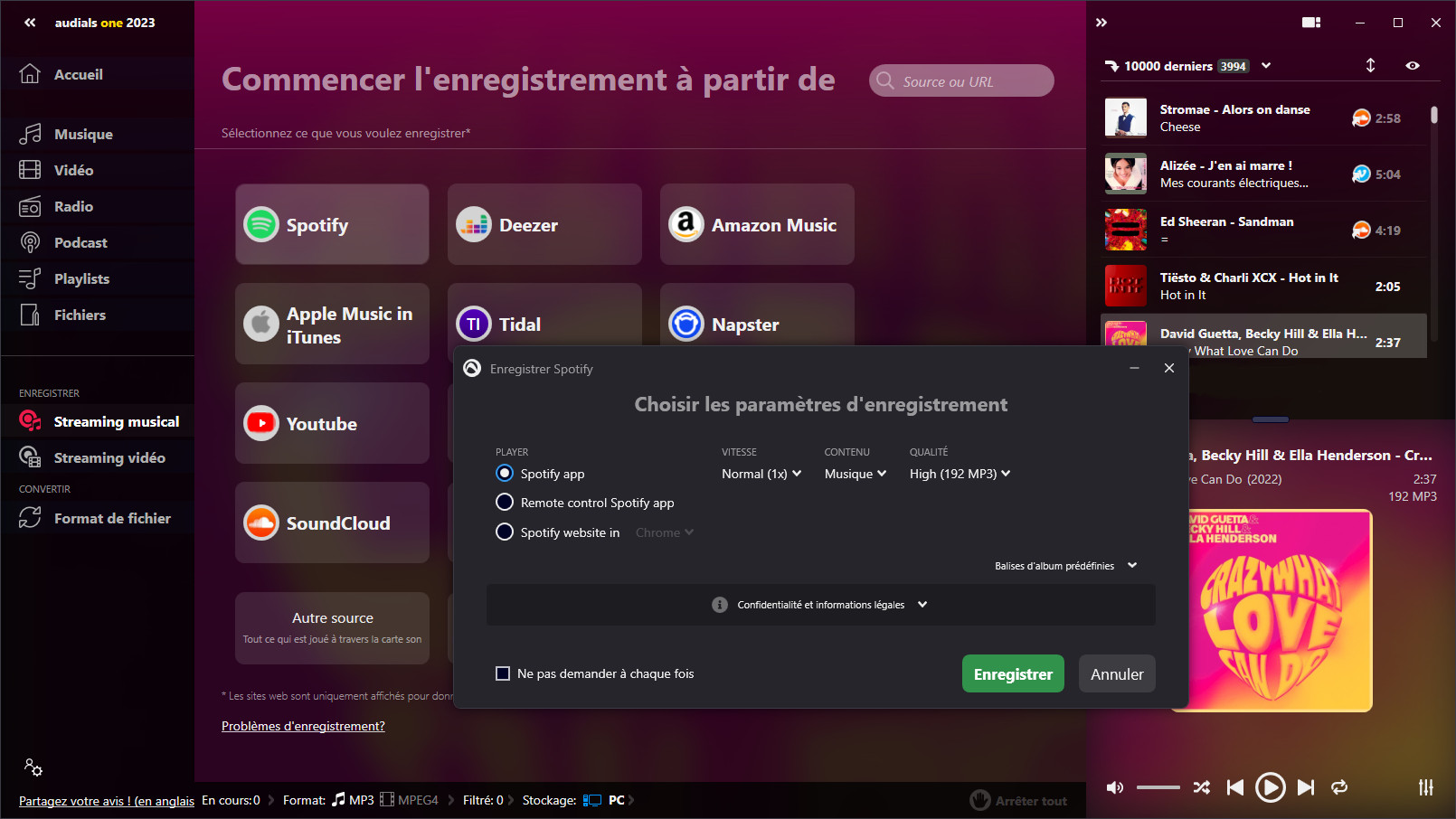
Task: Open the equalizer settings icon
Action: pos(1425,787)
